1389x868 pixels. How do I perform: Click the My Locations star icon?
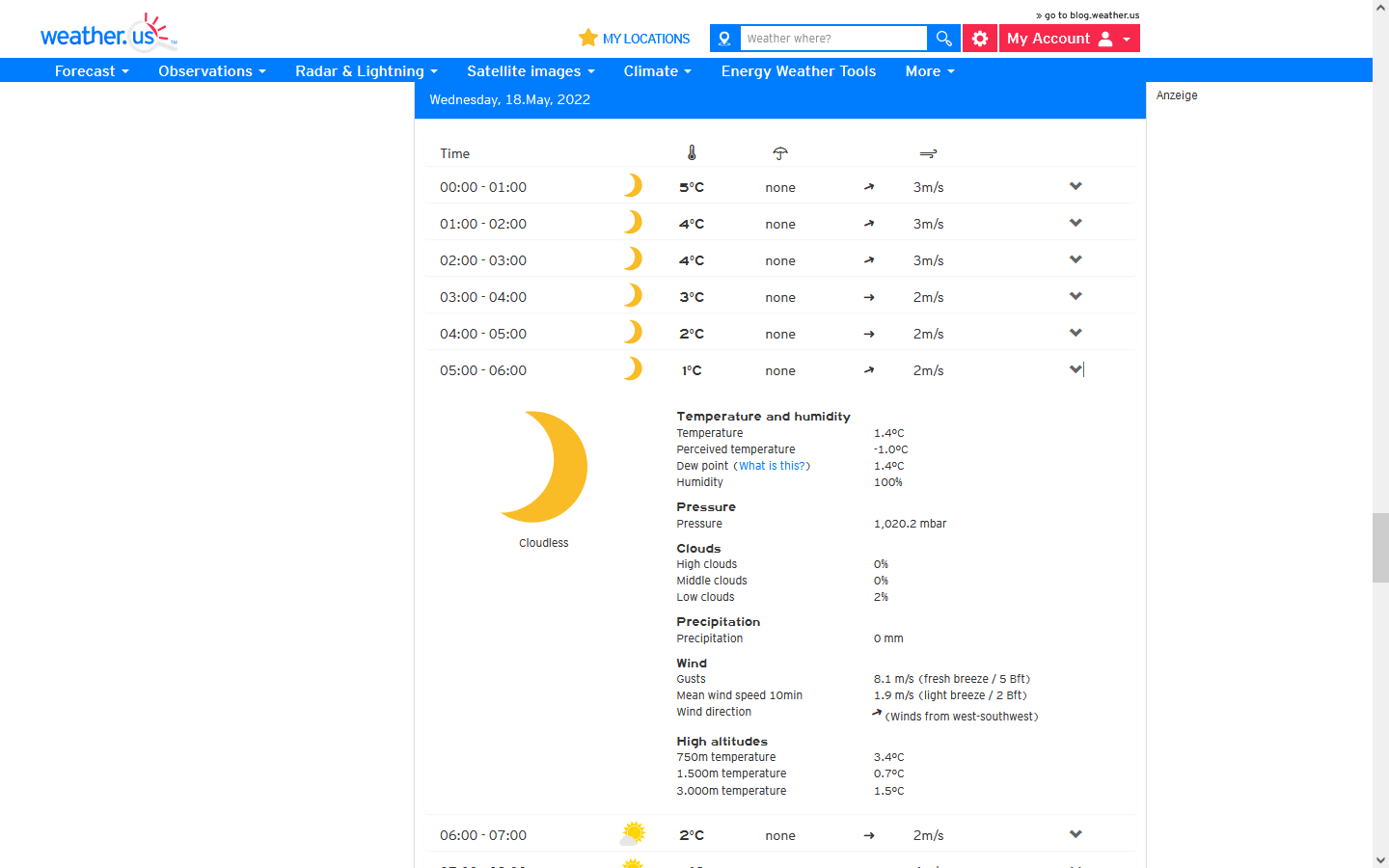[x=588, y=38]
